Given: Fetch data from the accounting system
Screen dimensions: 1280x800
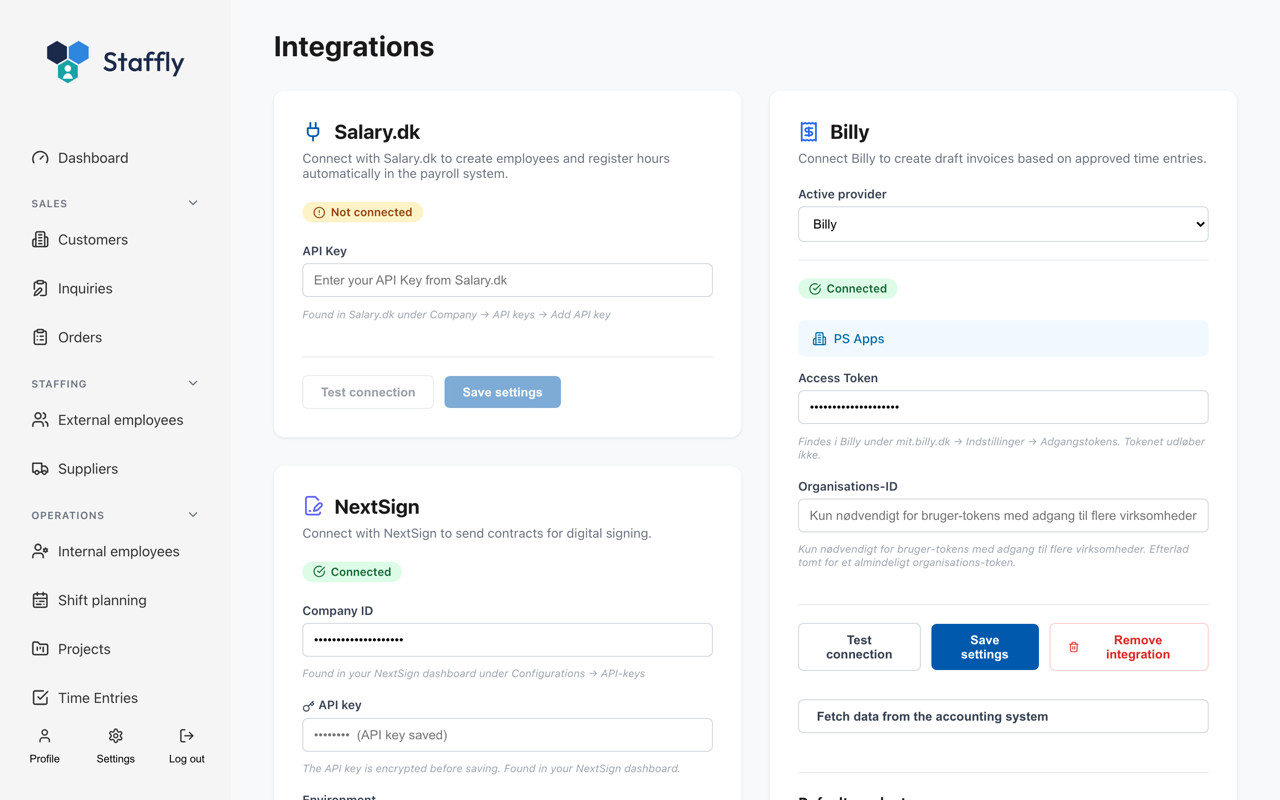Looking at the screenshot, I should pos(1003,716).
